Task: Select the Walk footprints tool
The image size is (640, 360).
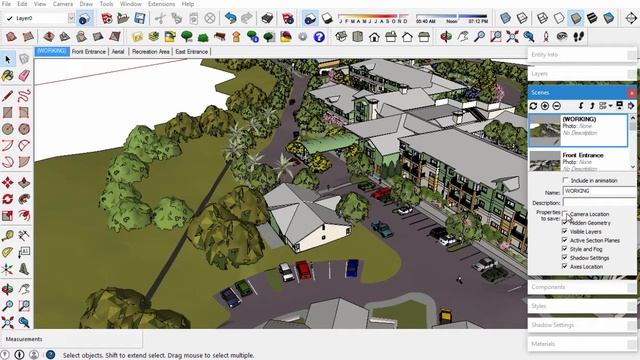Action: (578, 37)
